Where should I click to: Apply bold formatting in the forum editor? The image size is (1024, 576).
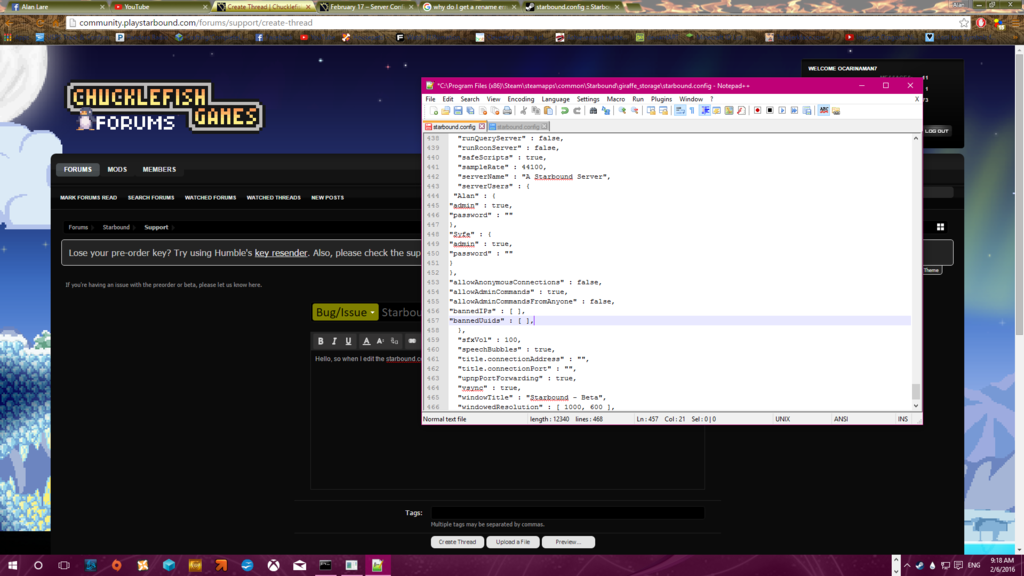point(320,341)
